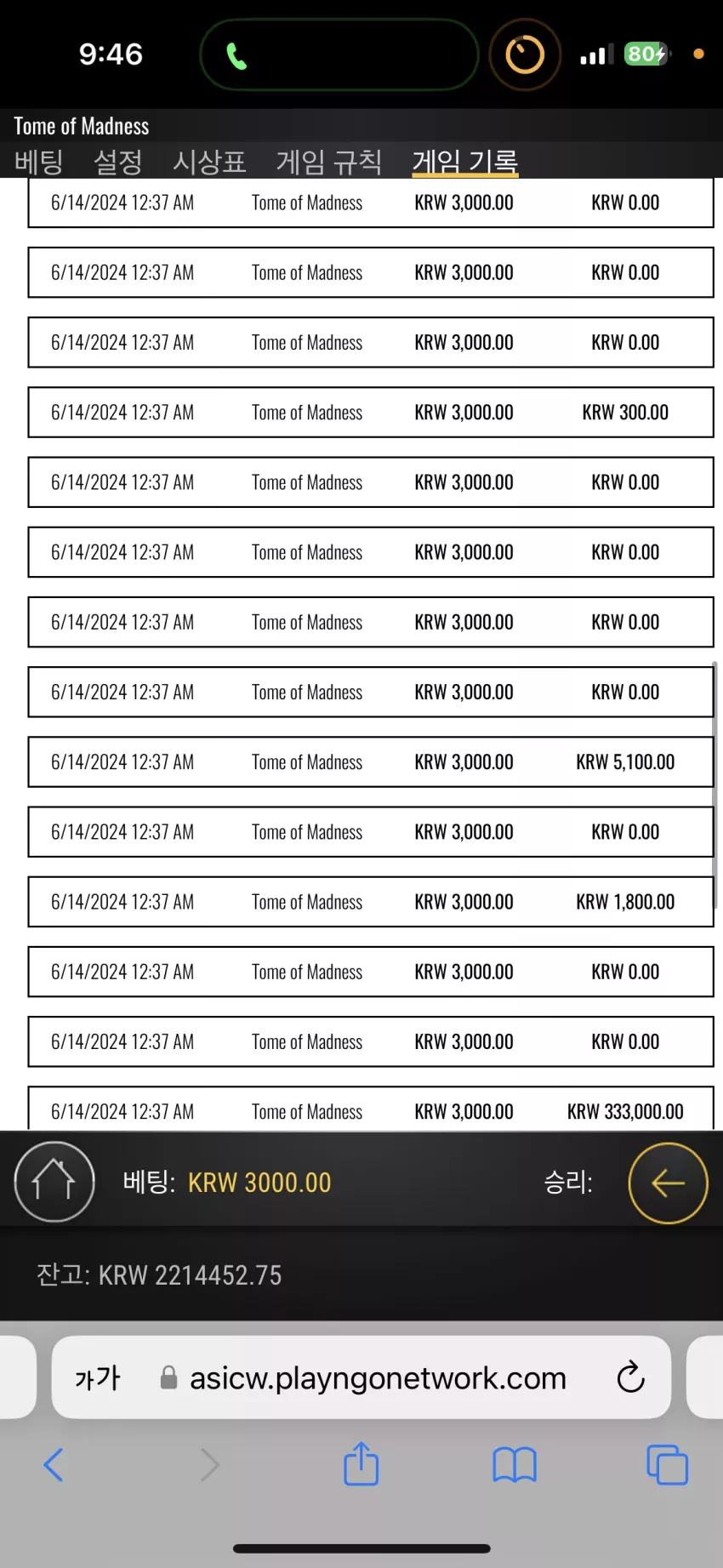Open the 시상표 tab

coord(209,161)
